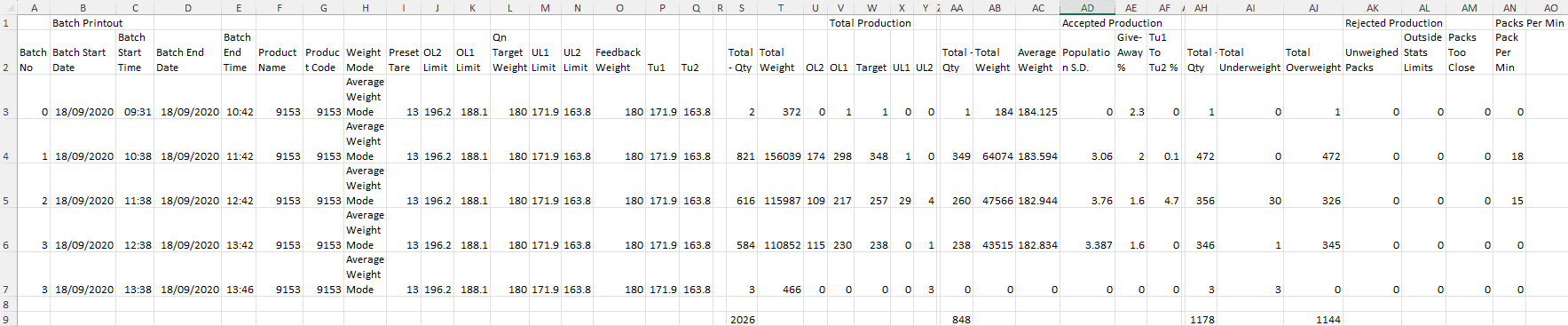Select the 'Total Underweight' header cell
This screenshot has height=326, width=1568.
pos(1250,52)
